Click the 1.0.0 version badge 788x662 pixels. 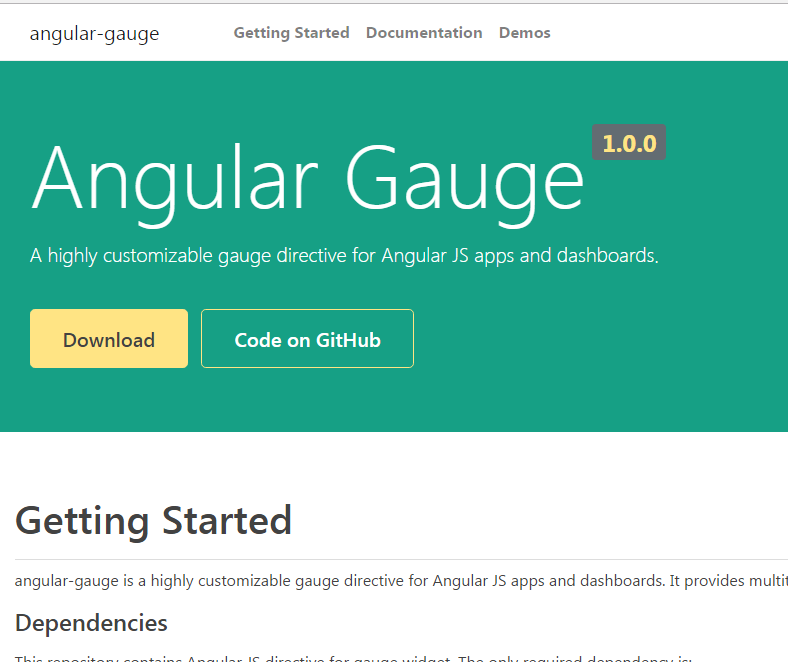coord(629,142)
